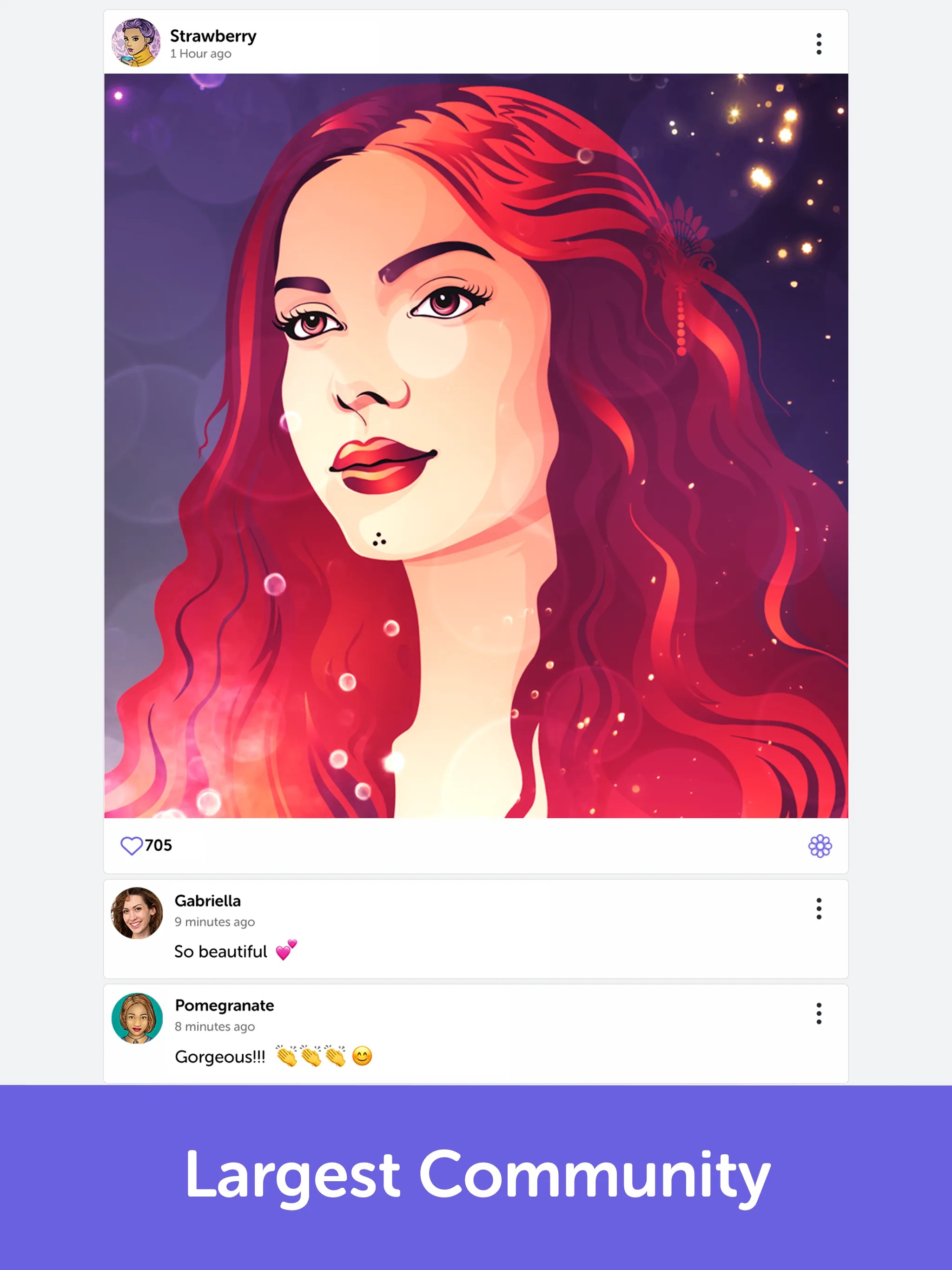
Task: Click the flower/mandala icon on post
Action: click(x=821, y=845)
